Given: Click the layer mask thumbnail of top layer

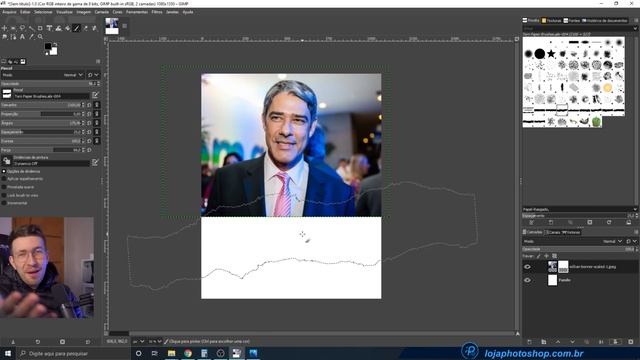Looking at the screenshot, I should pos(563,267).
